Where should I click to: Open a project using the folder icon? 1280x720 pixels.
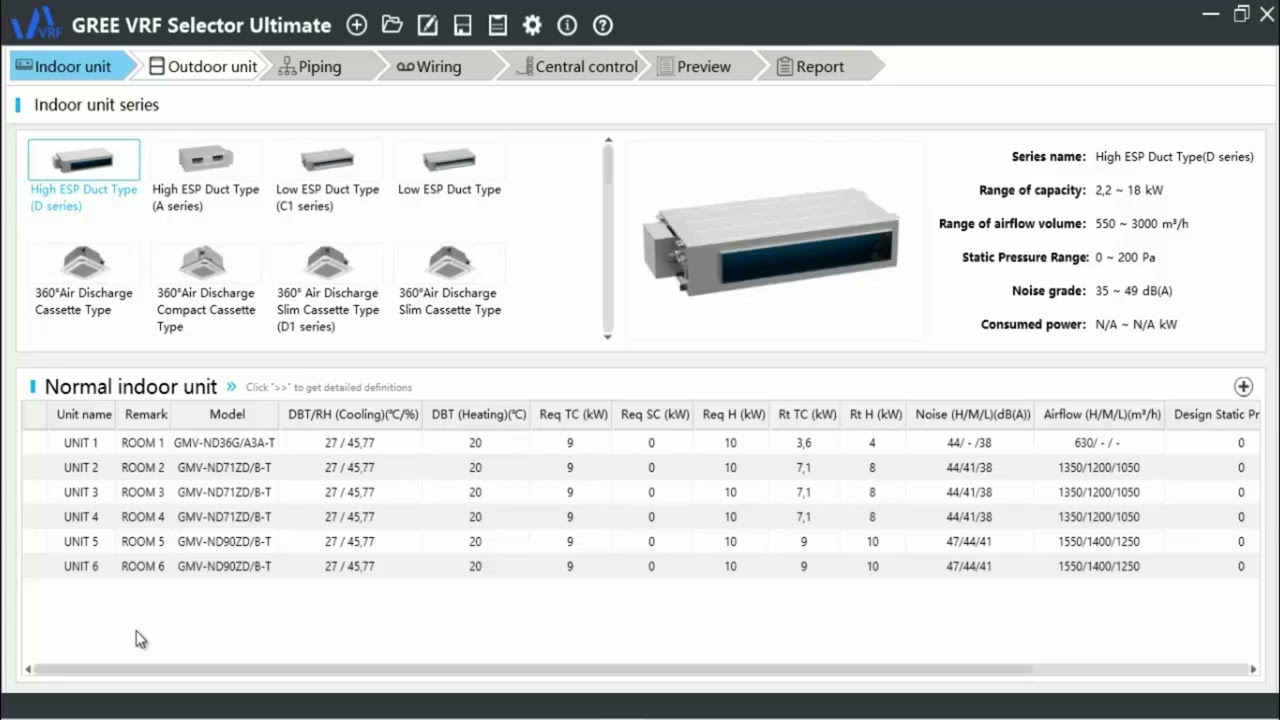pos(392,25)
